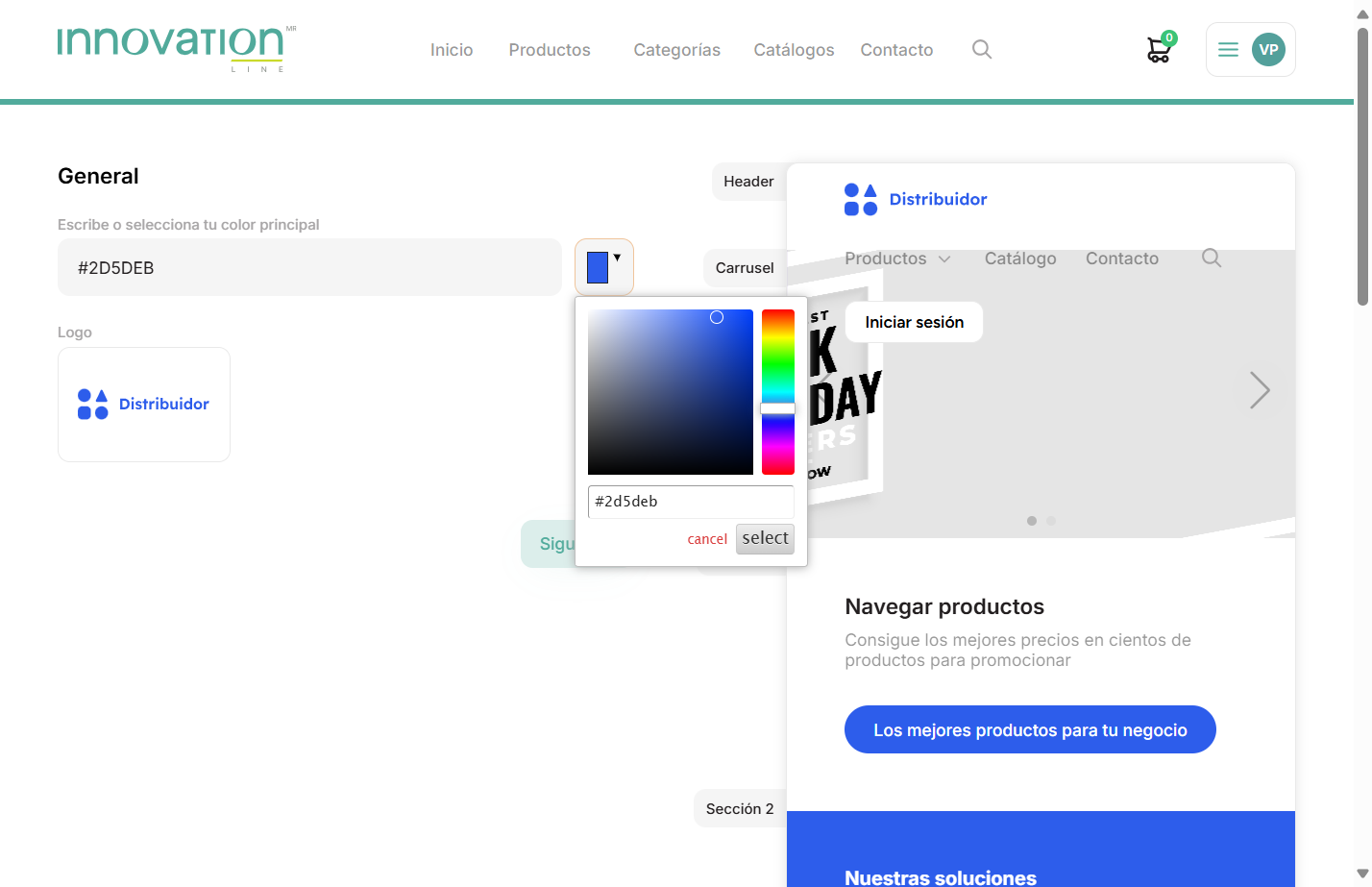Screen dimensions: 1372x887
Task: Click the #2D5DEB main color field
Action: click(x=309, y=267)
